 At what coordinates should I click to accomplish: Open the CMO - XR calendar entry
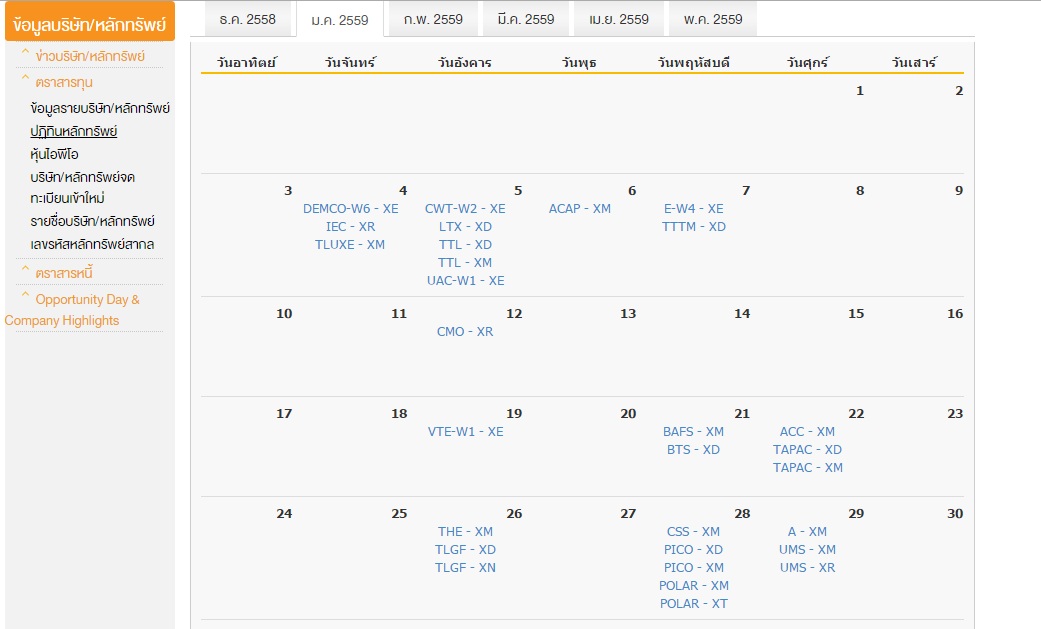(465, 331)
